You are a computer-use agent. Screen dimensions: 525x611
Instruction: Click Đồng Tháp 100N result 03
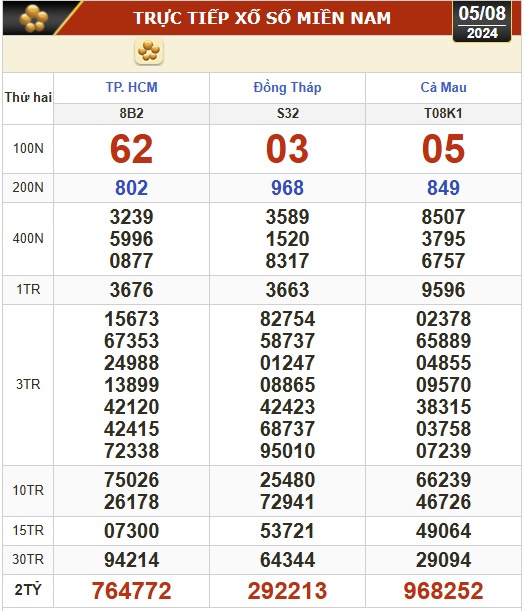(287, 149)
